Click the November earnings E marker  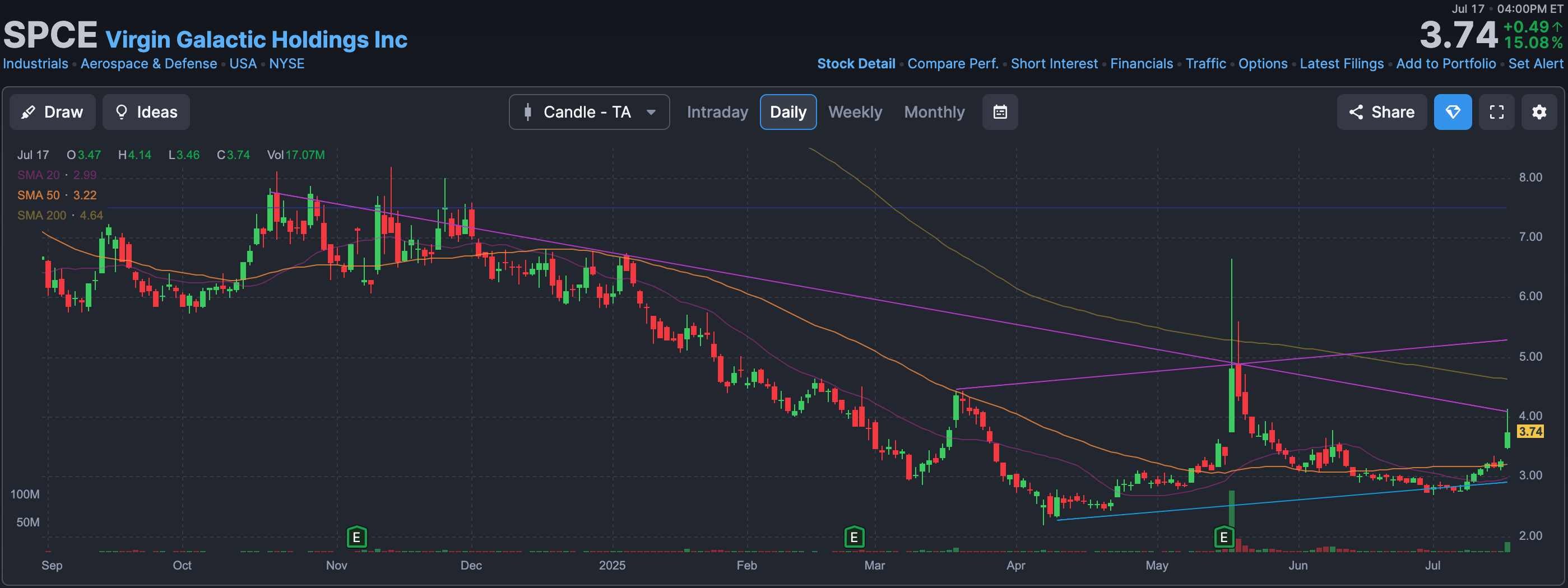pos(357,537)
